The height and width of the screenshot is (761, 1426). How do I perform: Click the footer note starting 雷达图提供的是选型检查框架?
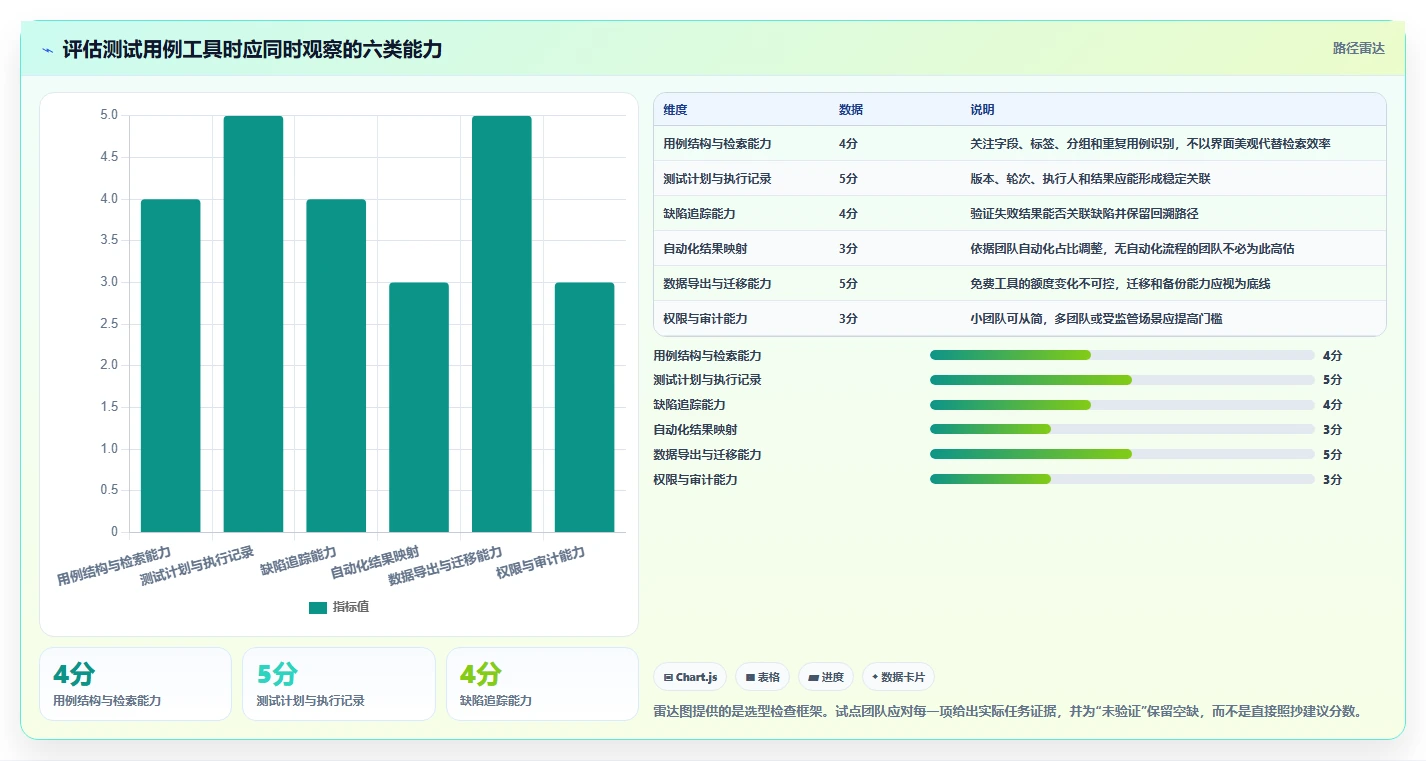[1008, 712]
